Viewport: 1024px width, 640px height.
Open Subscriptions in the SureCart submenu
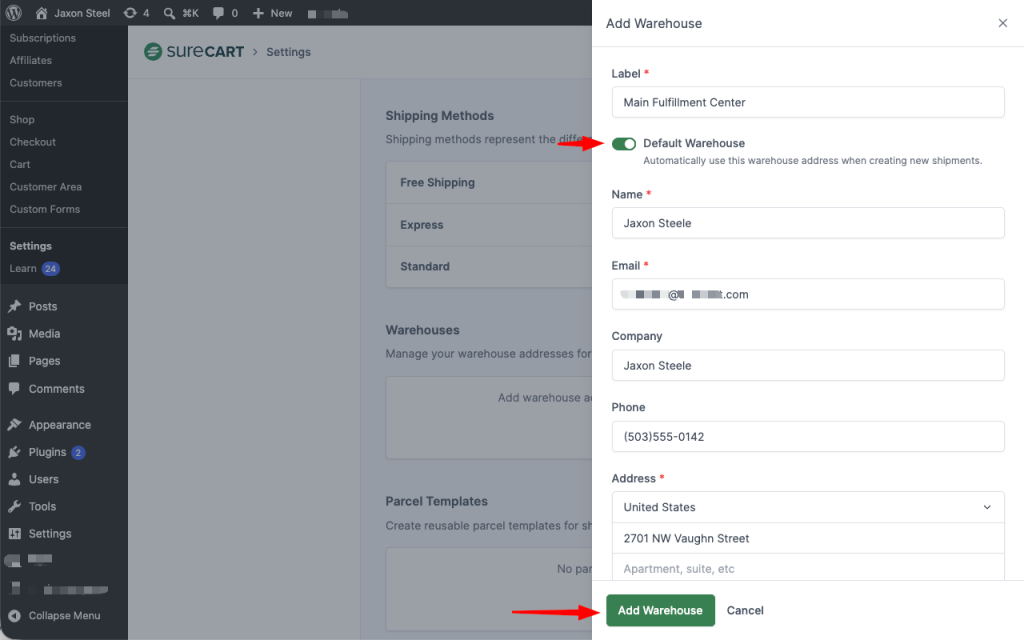[x=42, y=38]
